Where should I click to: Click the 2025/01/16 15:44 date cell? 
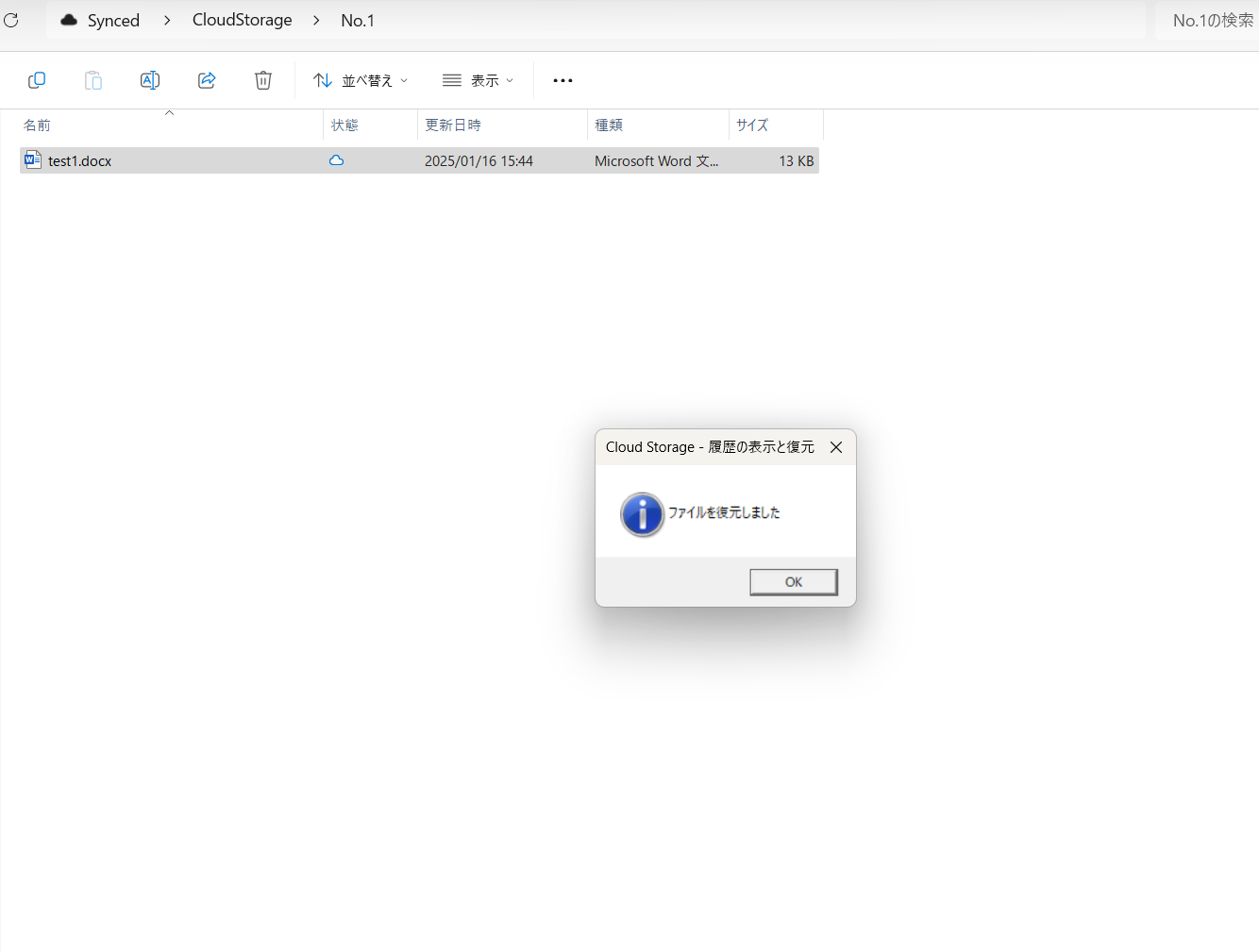[x=478, y=161]
